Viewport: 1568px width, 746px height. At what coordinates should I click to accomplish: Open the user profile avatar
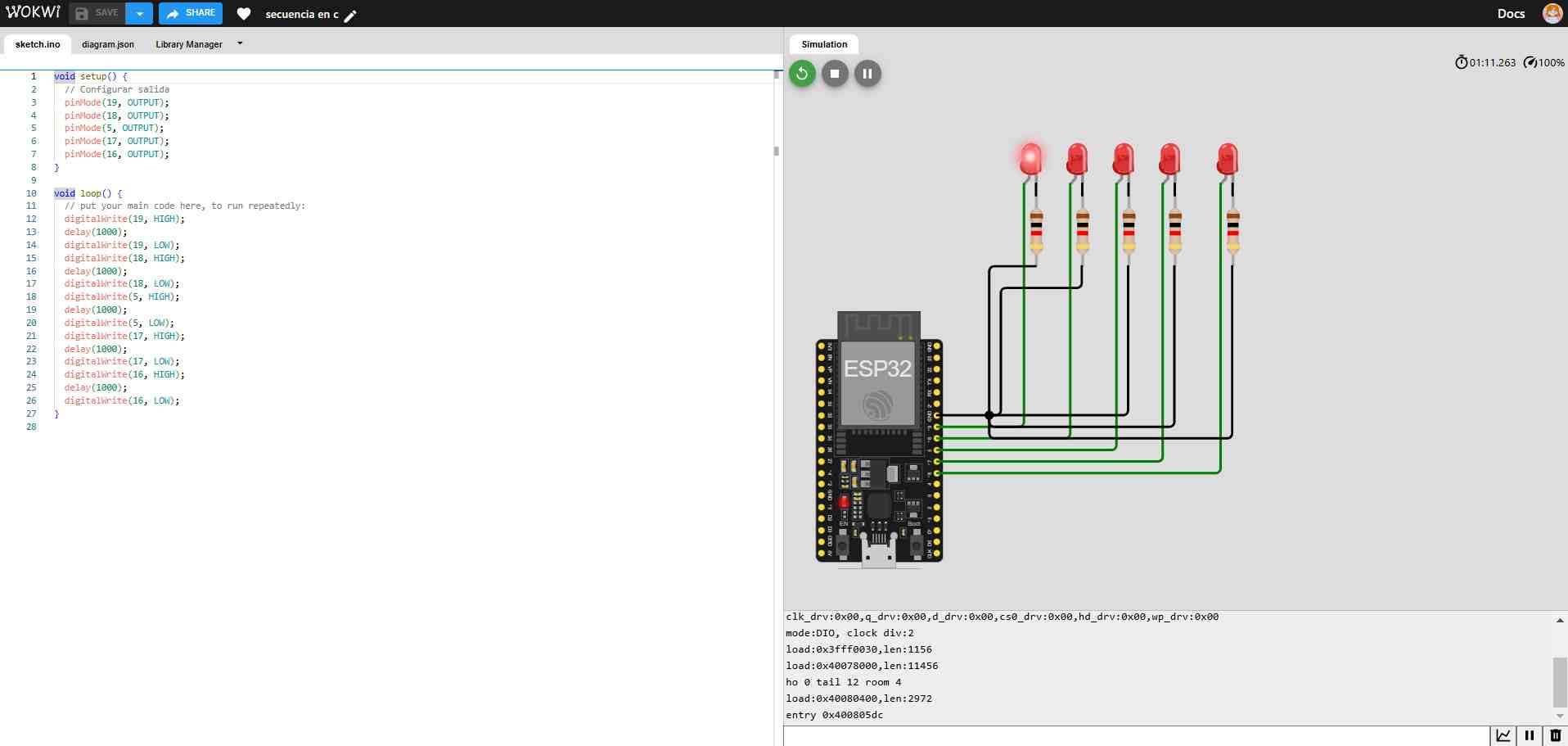tap(1552, 13)
